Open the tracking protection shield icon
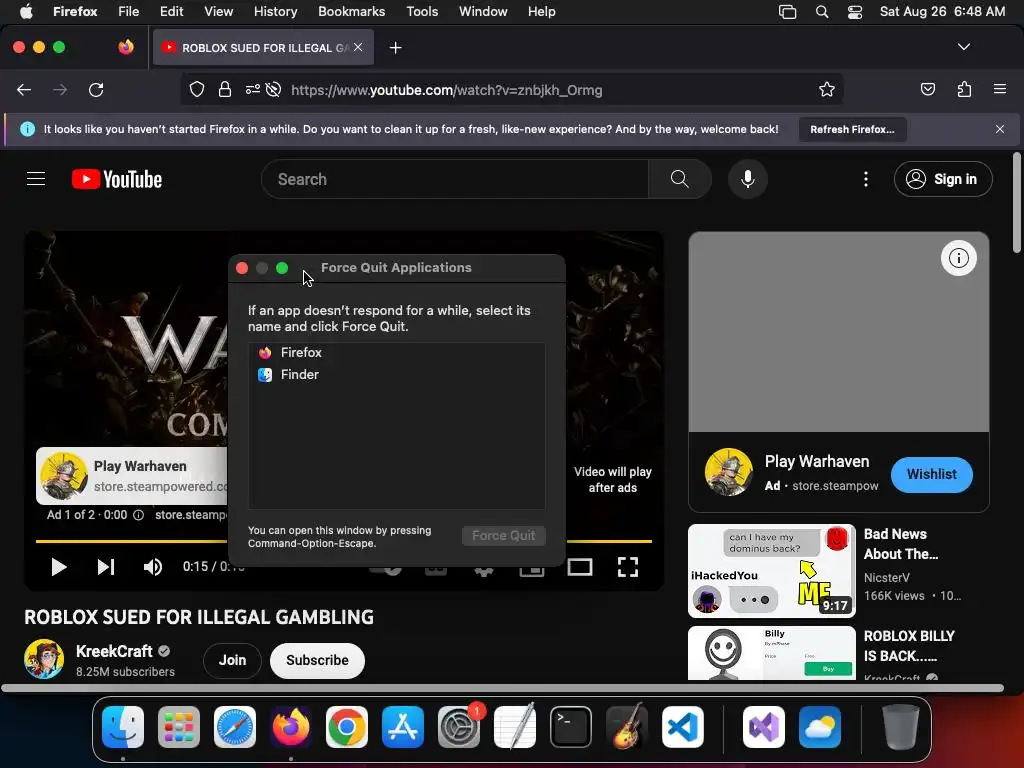The image size is (1024, 768). pyautogui.click(x=197, y=90)
